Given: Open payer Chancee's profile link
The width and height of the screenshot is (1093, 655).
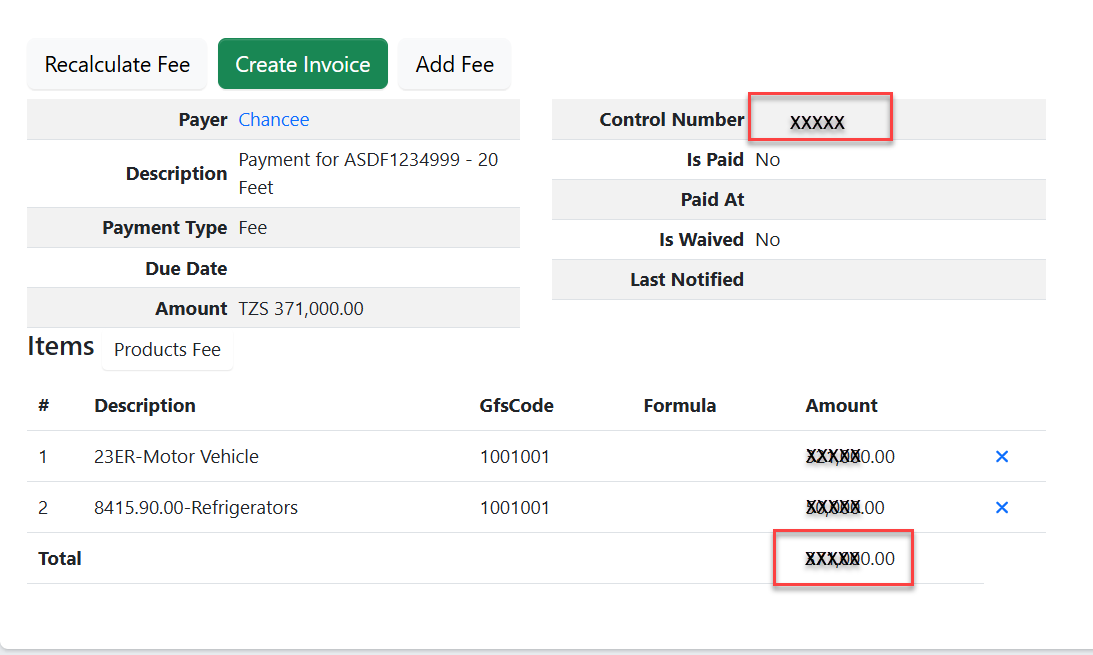Looking at the screenshot, I should (x=273, y=120).
